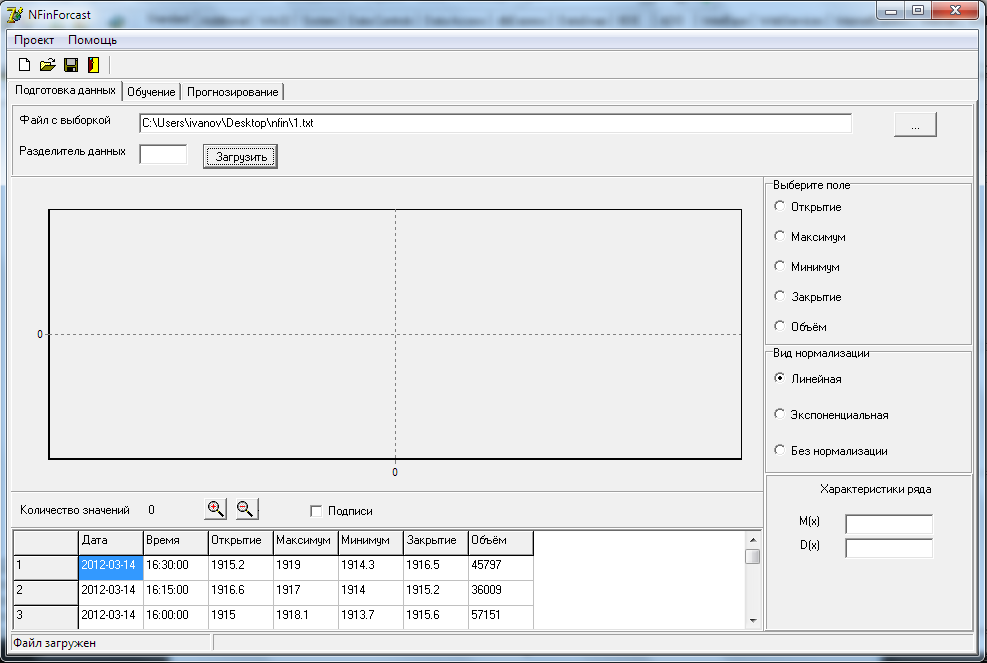Open a project via the folder icon
The height and width of the screenshot is (663, 987).
tap(48, 64)
